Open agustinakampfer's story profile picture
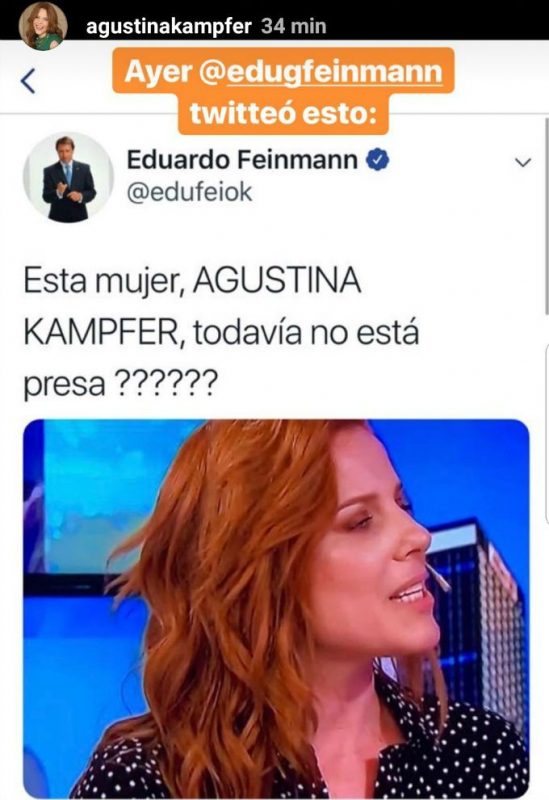The height and width of the screenshot is (800, 549). point(43,26)
